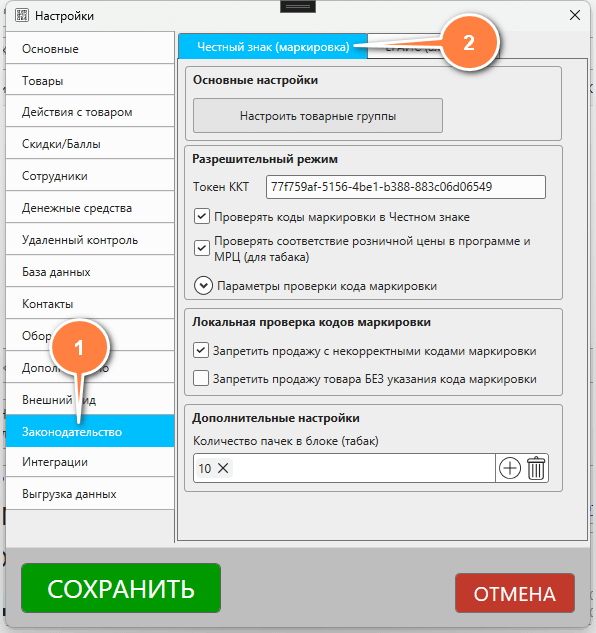Open 'База данных' section
The width and height of the screenshot is (596, 633).
click(90, 272)
